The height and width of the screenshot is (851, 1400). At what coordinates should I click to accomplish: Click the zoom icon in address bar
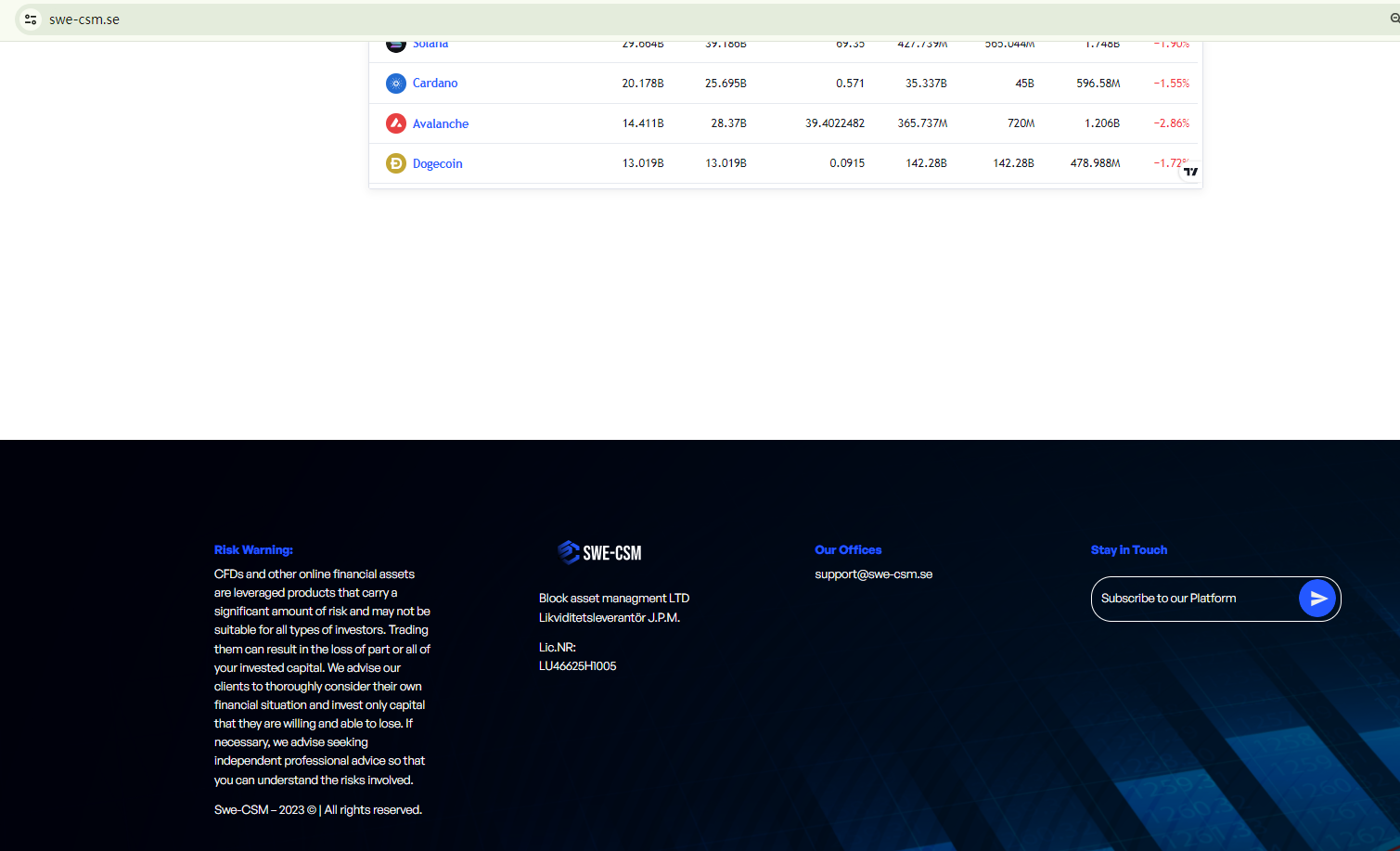(x=1394, y=19)
